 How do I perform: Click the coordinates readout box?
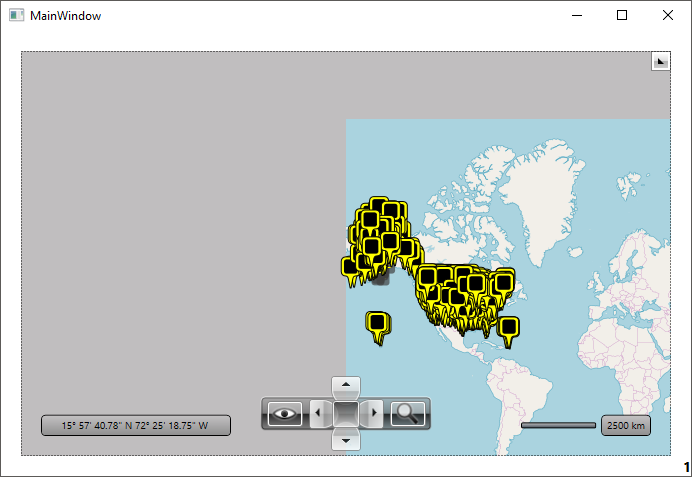(136, 425)
